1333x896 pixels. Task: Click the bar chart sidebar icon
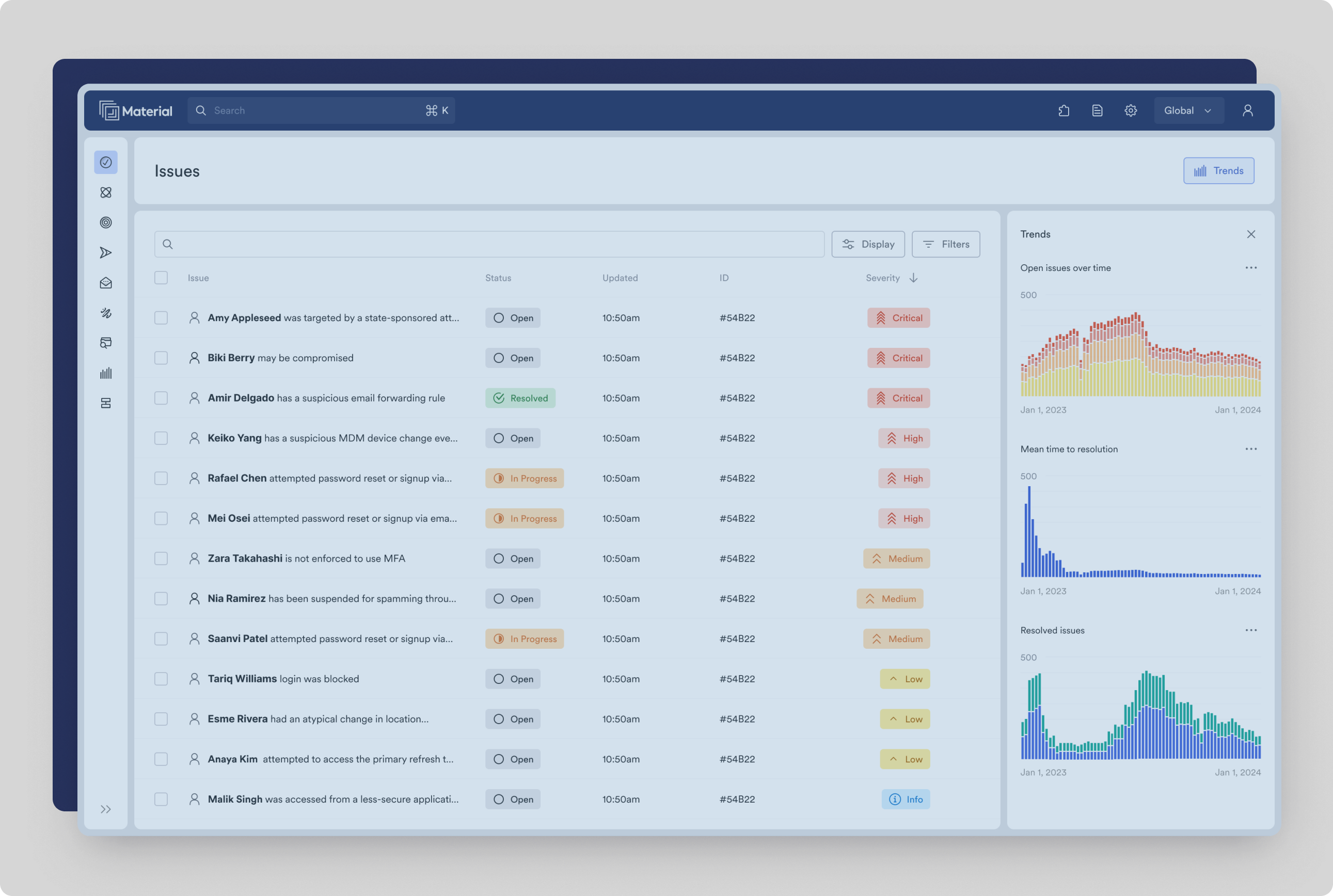(106, 373)
